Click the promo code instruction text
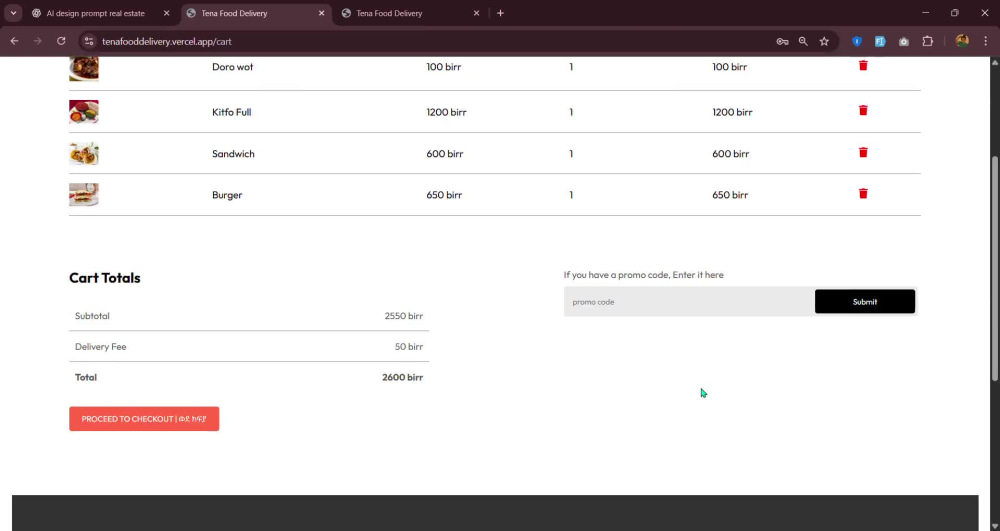Viewport: 1000px width, 531px height. [643, 275]
